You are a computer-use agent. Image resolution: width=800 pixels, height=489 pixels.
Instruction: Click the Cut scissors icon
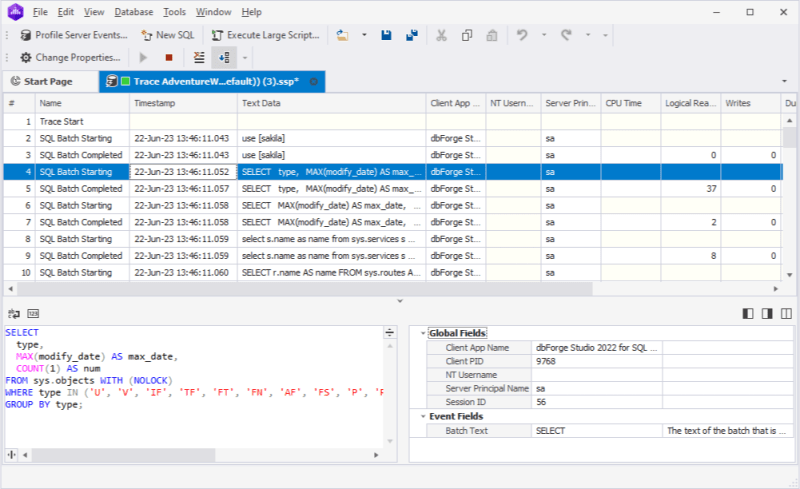441,35
